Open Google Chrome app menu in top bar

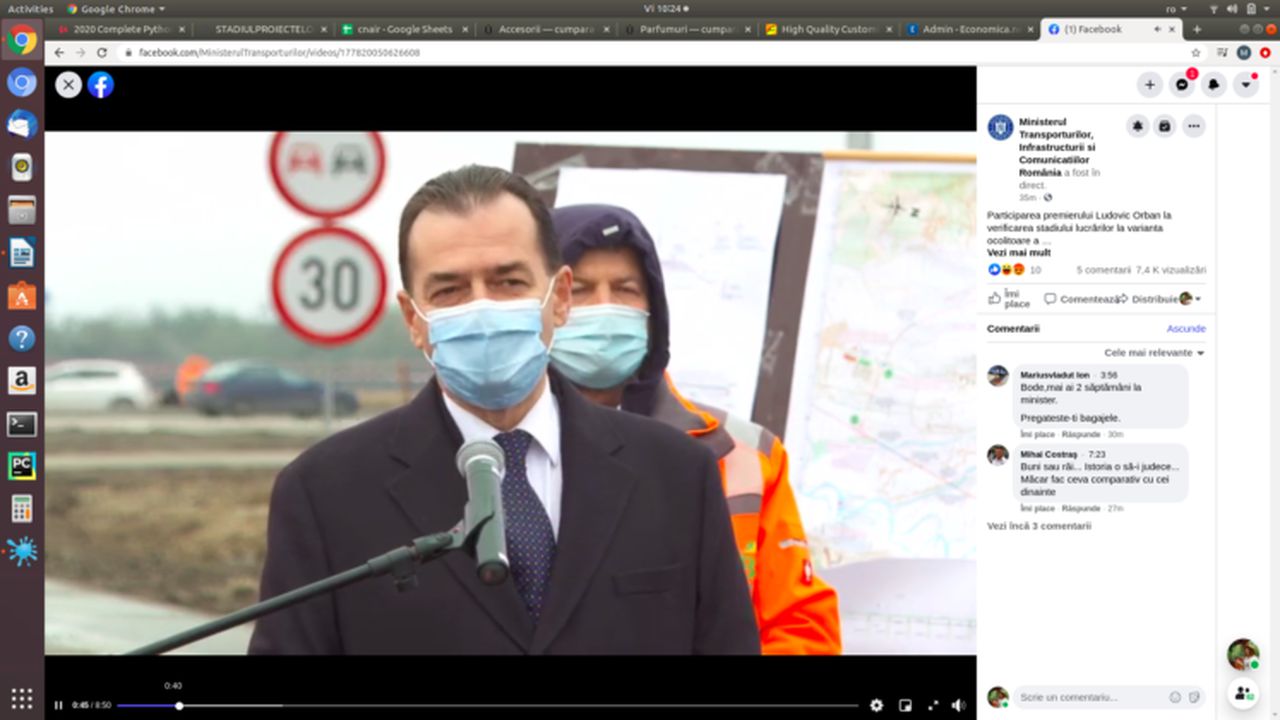pos(115,8)
